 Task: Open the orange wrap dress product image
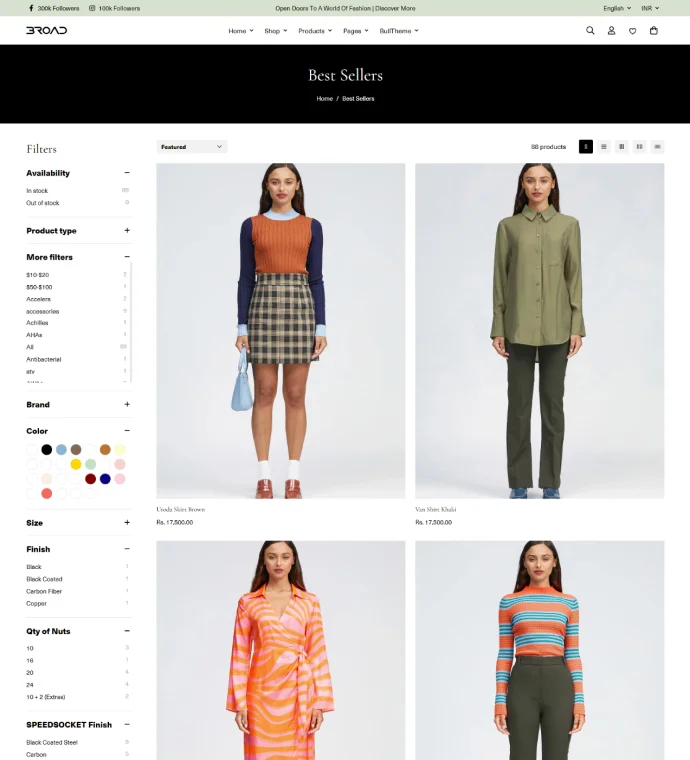[281, 650]
